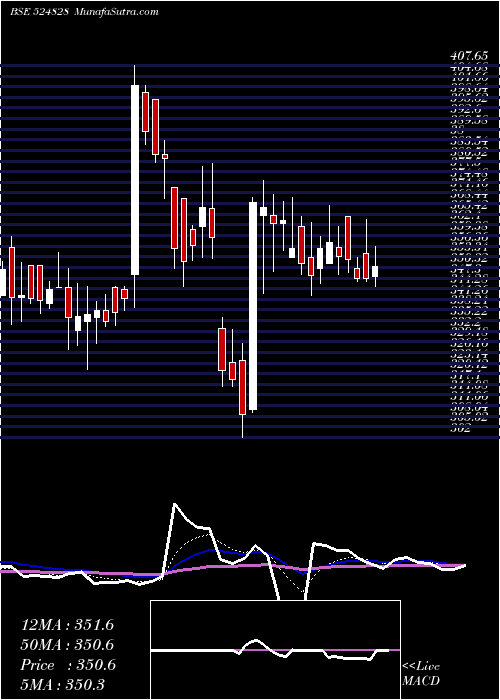Screen dimensions: 500x700
Task: Click the 50MA : 350.6 readout
Action: pos(67,645)
